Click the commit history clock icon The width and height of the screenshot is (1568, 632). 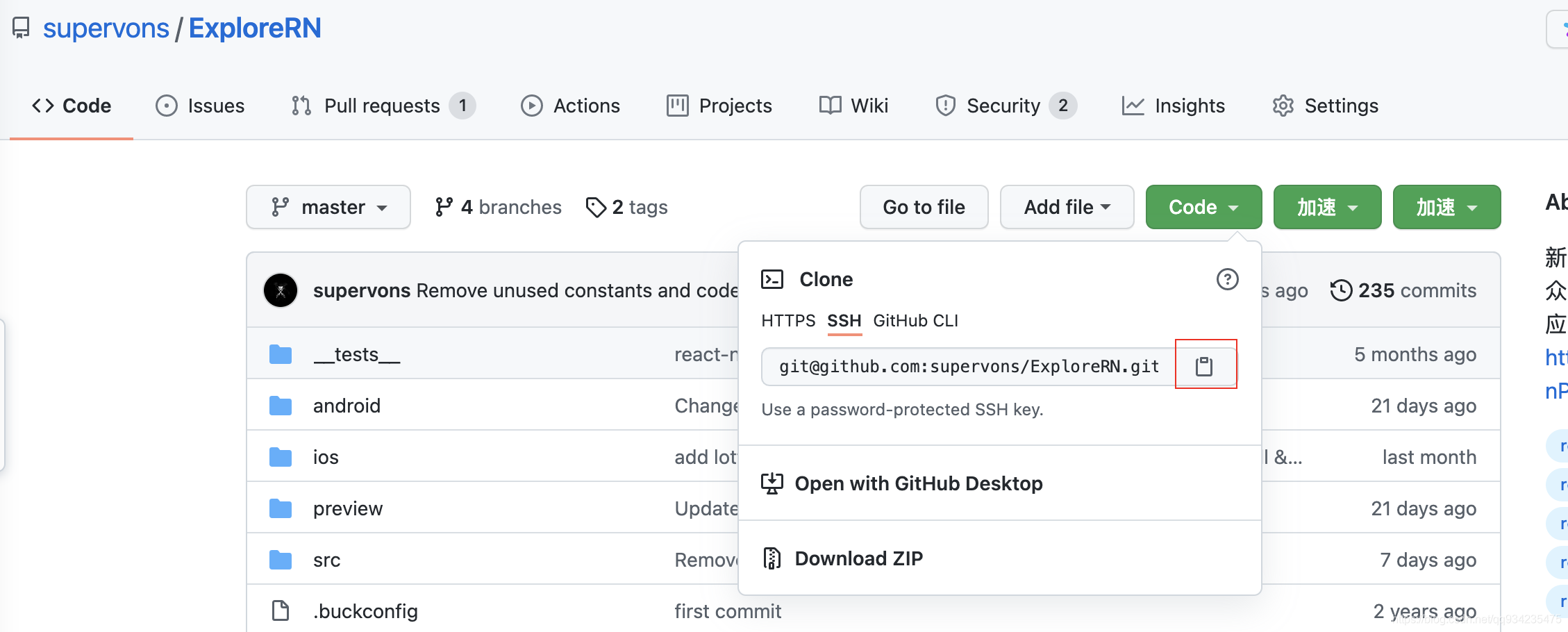pos(1341,290)
